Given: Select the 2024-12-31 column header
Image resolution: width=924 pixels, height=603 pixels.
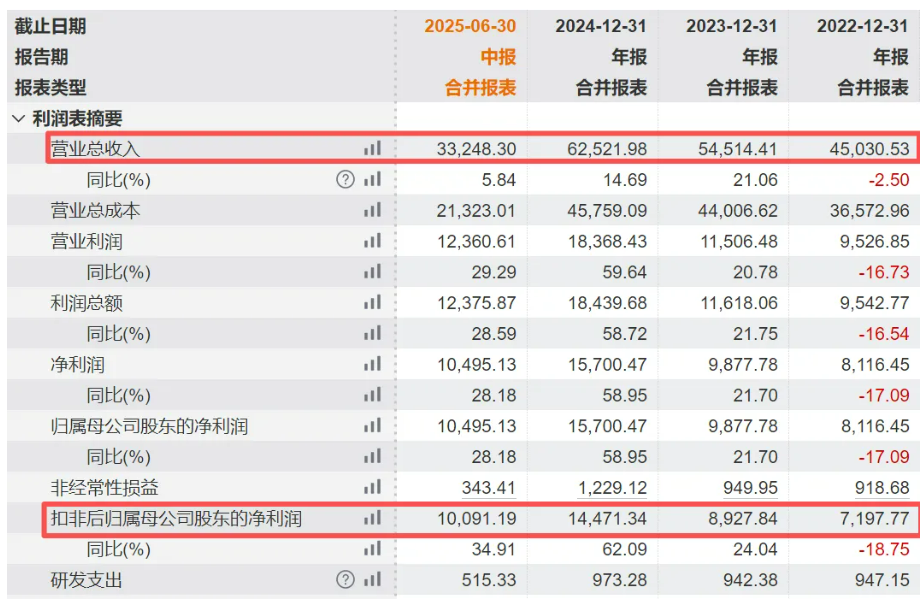Looking at the screenshot, I should coord(600,27).
